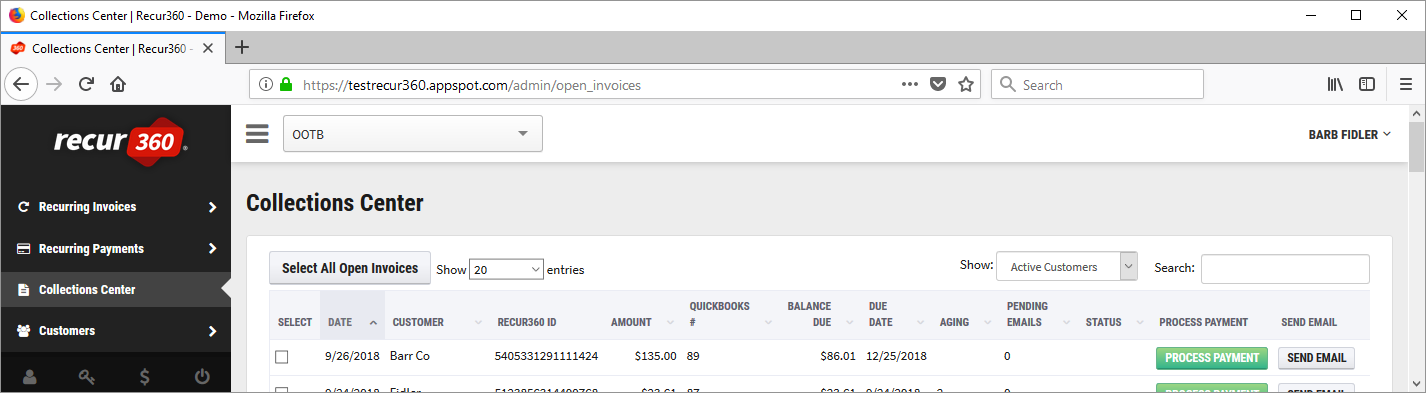This screenshot has height=393, width=1426.
Task: Go back with browser back arrow
Action: pyautogui.click(x=21, y=85)
